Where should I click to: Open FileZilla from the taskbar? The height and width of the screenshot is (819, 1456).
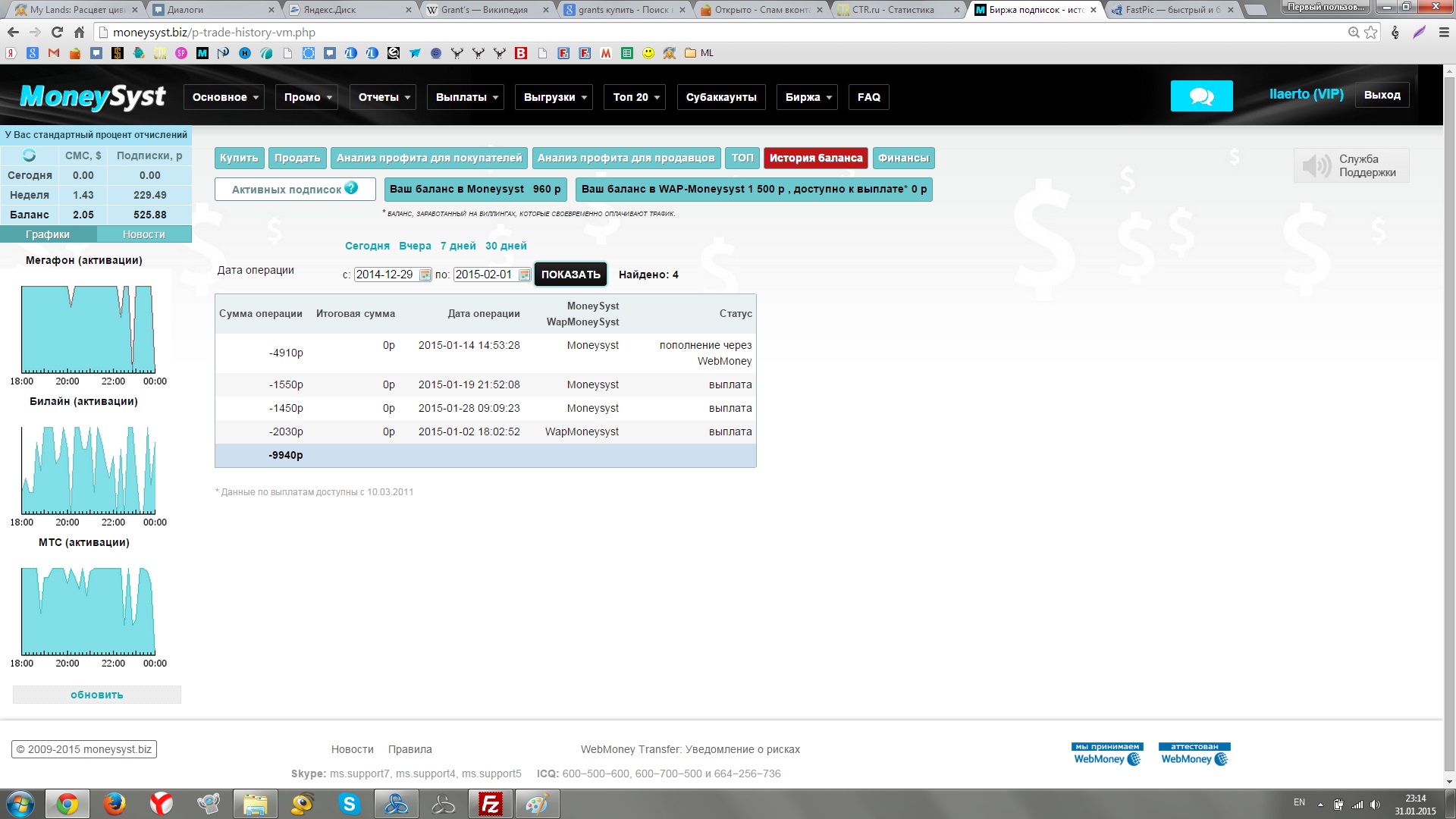coord(491,804)
